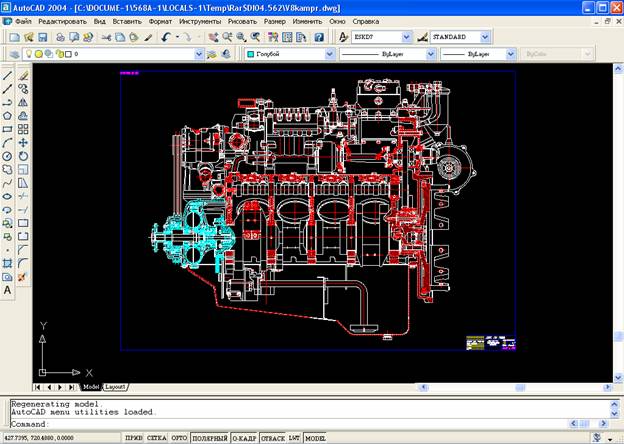
Task: Expand the lineweight ByLayer dropdown
Action: coord(511,54)
